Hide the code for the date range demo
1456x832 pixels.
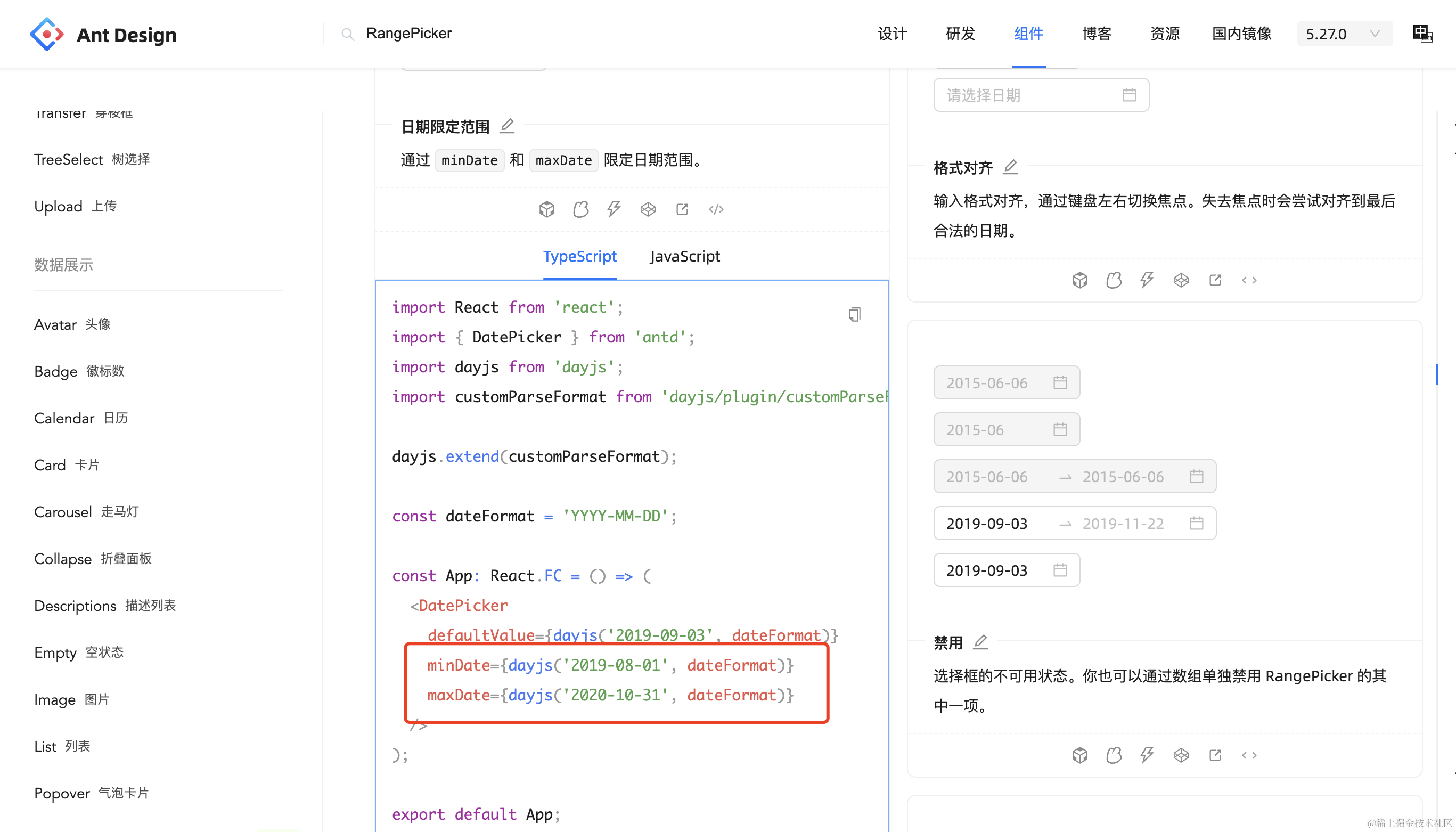(716, 209)
